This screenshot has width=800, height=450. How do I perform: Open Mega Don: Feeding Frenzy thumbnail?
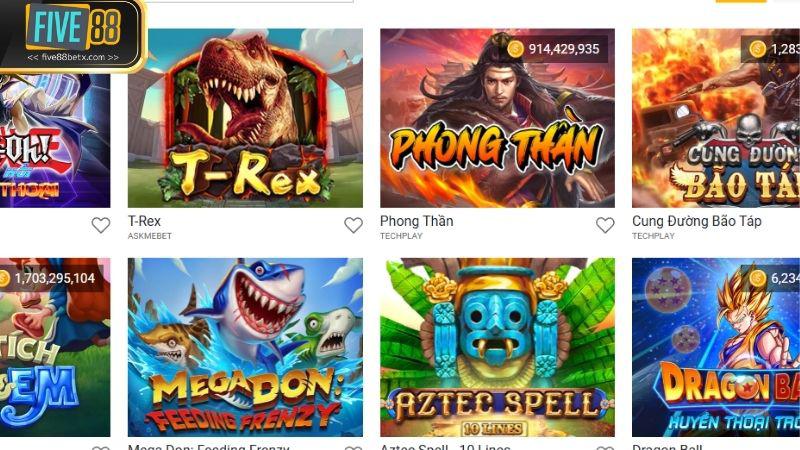pos(245,347)
